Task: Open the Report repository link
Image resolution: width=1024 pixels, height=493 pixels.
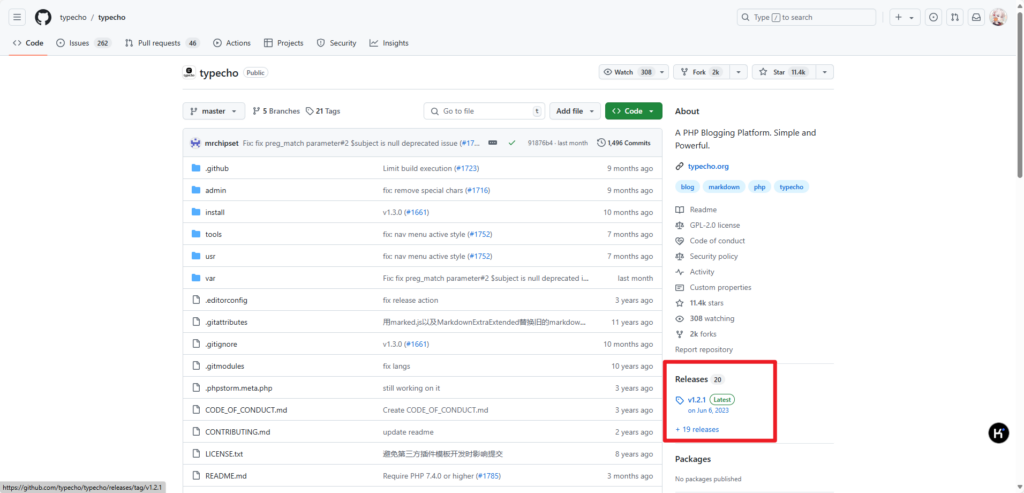Action: click(704, 349)
